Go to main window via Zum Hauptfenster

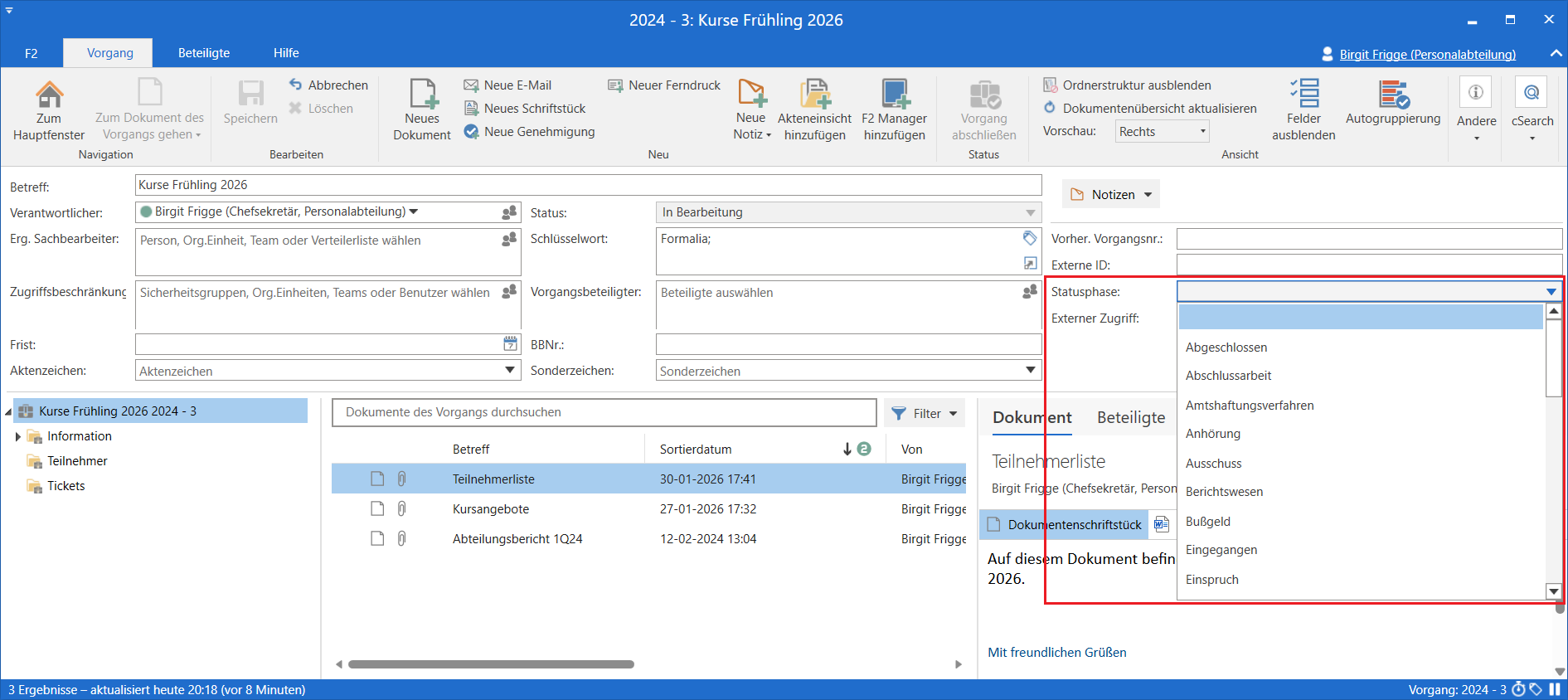pos(49,110)
